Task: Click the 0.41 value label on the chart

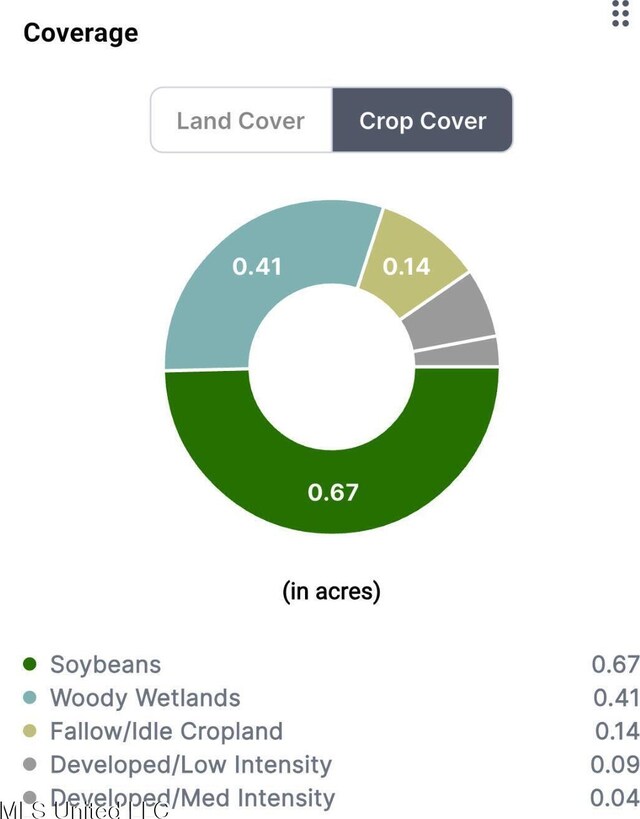Action: click(x=257, y=267)
